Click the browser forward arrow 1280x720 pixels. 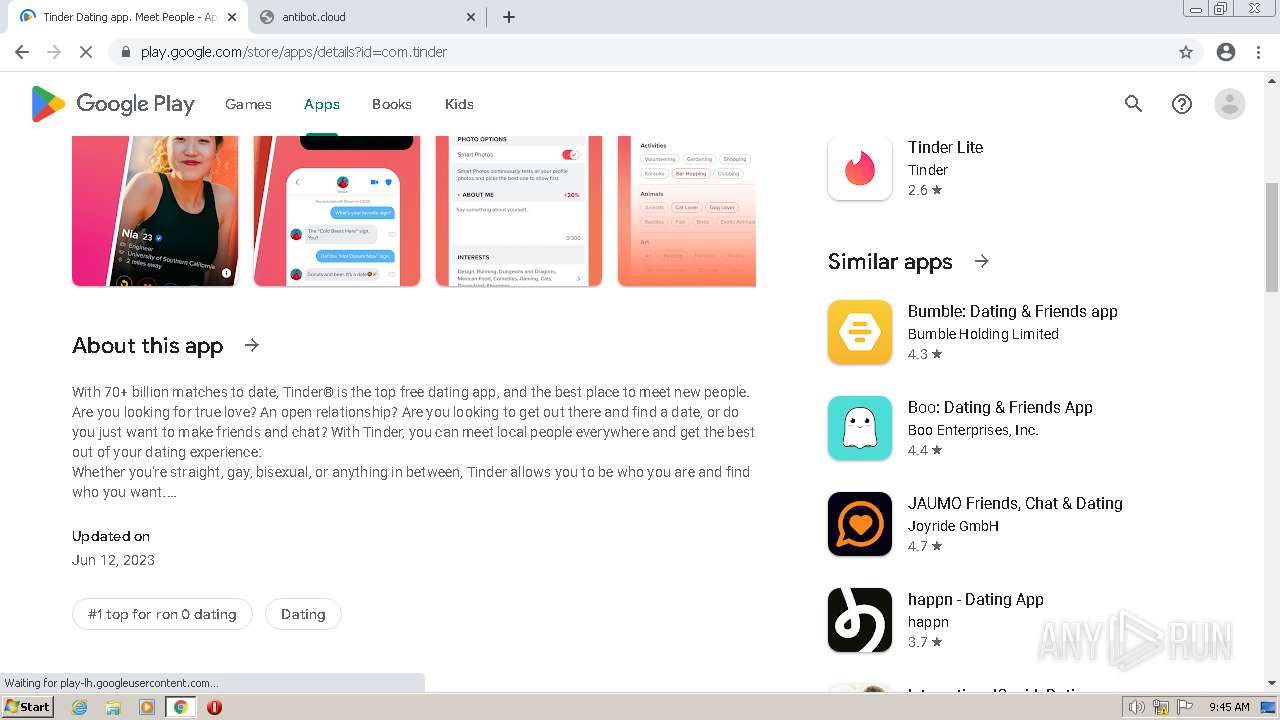tap(54, 52)
